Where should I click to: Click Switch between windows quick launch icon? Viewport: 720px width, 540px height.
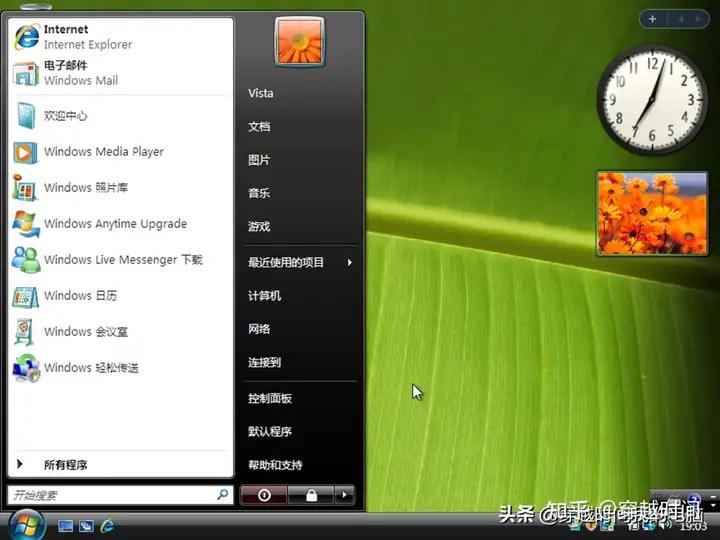[86, 526]
